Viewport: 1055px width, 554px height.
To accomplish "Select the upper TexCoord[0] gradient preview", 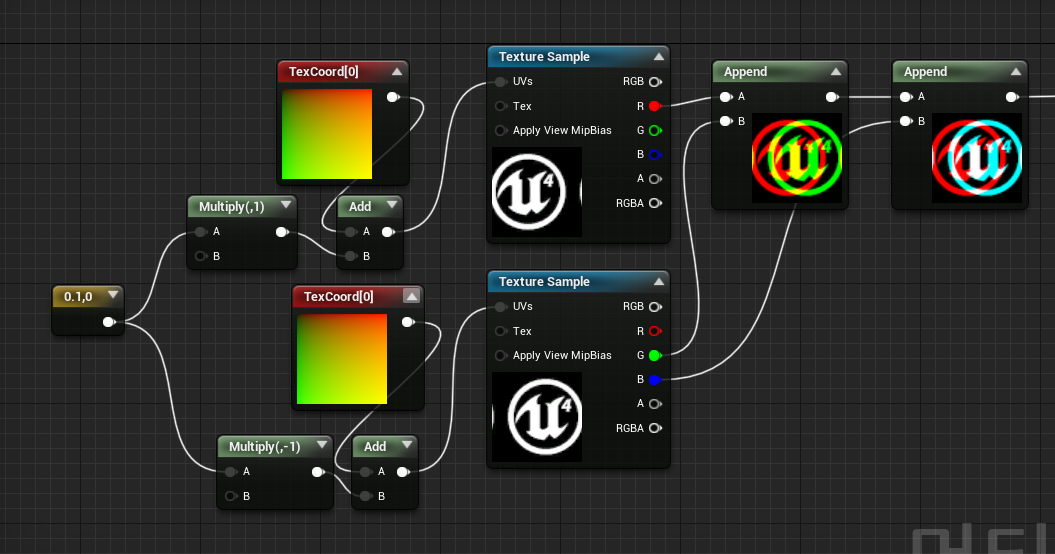I will 327,134.
